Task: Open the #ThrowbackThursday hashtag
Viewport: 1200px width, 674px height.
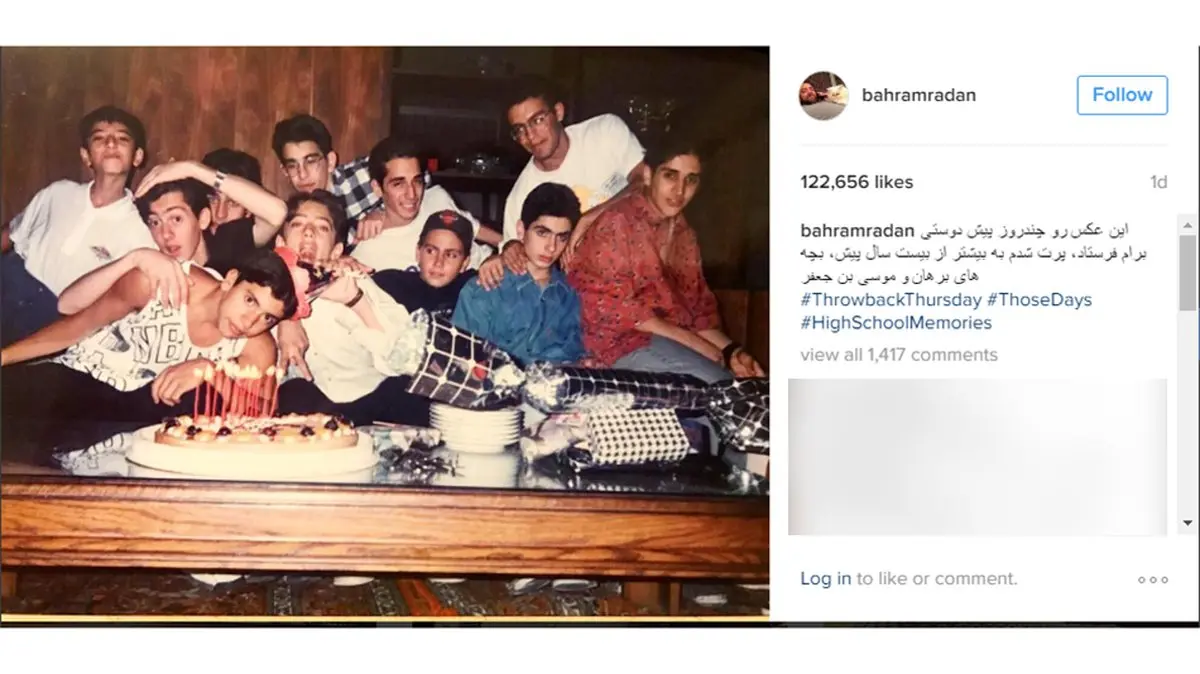Action: click(891, 300)
